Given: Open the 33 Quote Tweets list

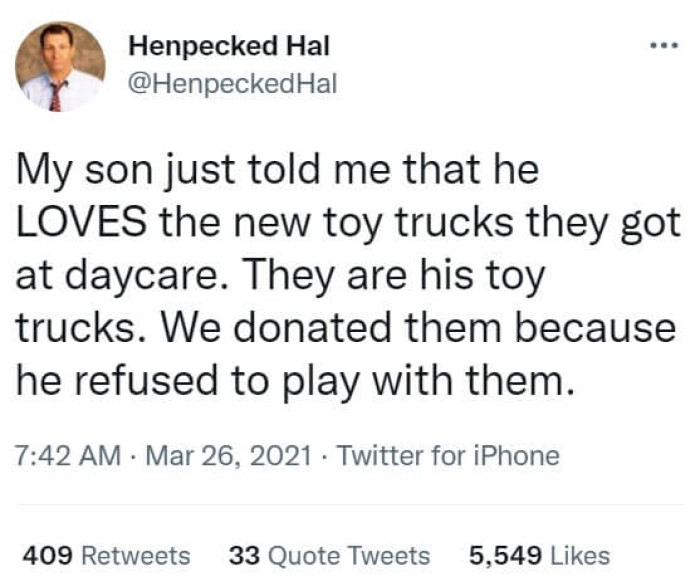Looking at the screenshot, I should [330, 556].
